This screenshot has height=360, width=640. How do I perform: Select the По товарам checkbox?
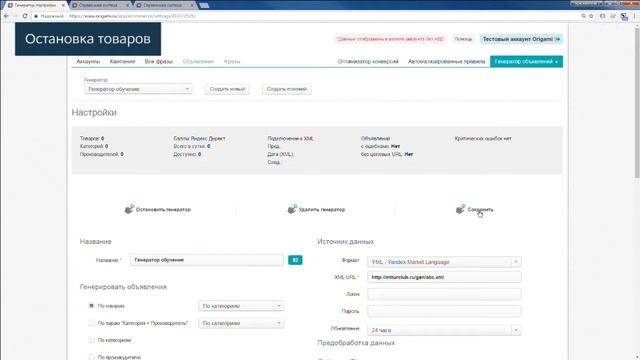(x=91, y=306)
